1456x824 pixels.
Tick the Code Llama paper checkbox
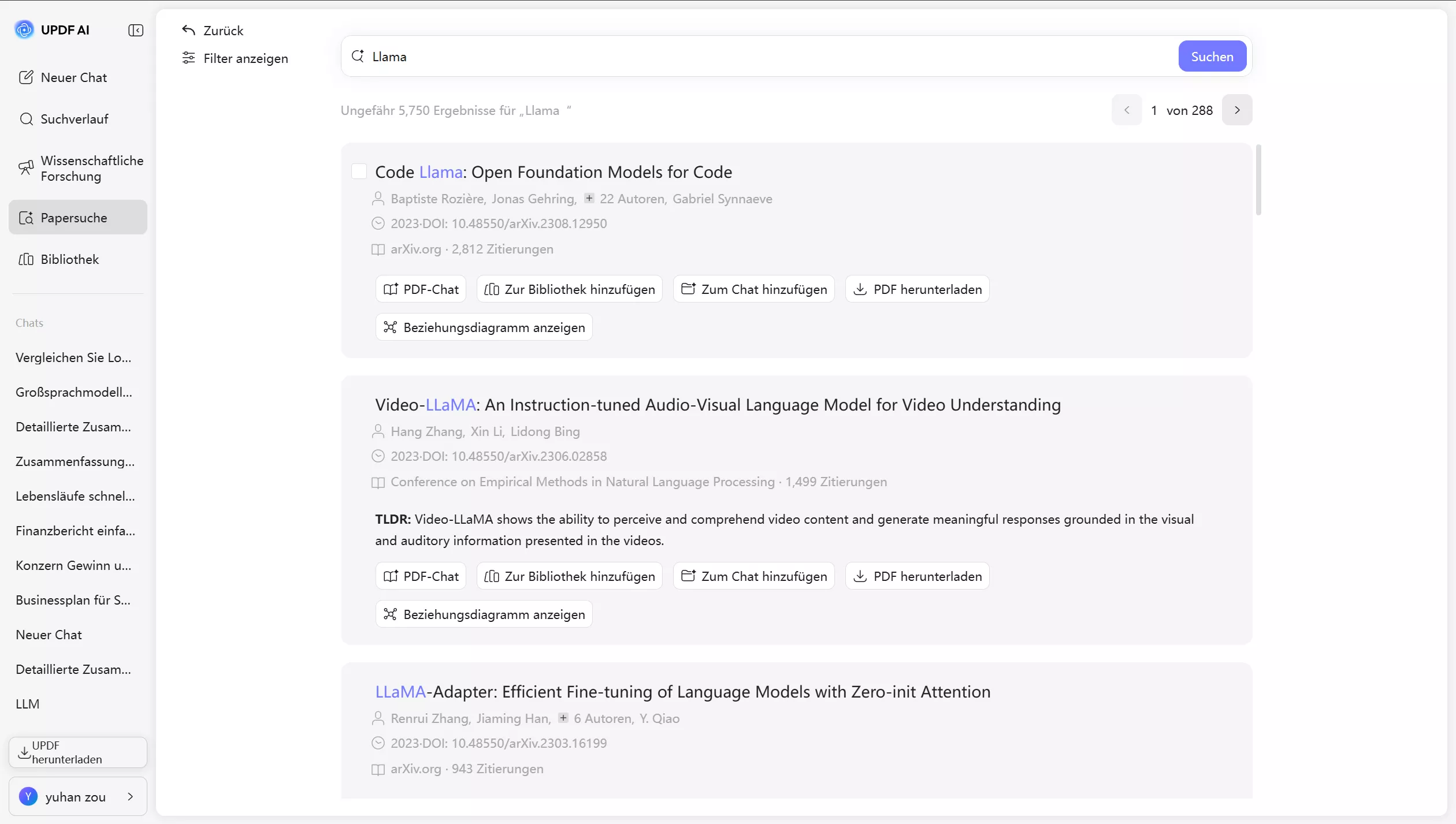tap(359, 171)
